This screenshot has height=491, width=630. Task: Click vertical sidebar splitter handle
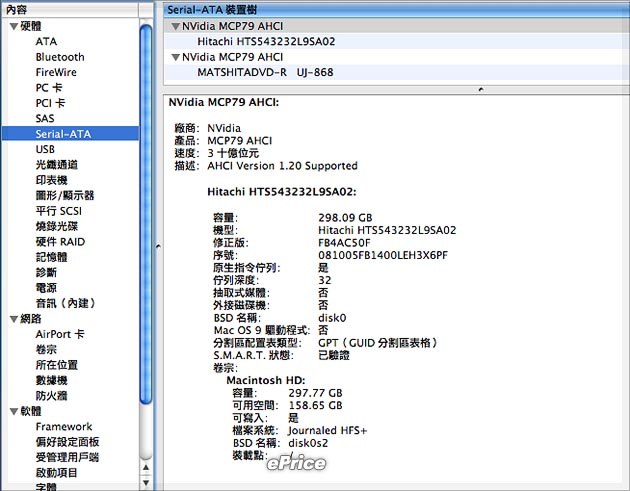tap(158, 246)
